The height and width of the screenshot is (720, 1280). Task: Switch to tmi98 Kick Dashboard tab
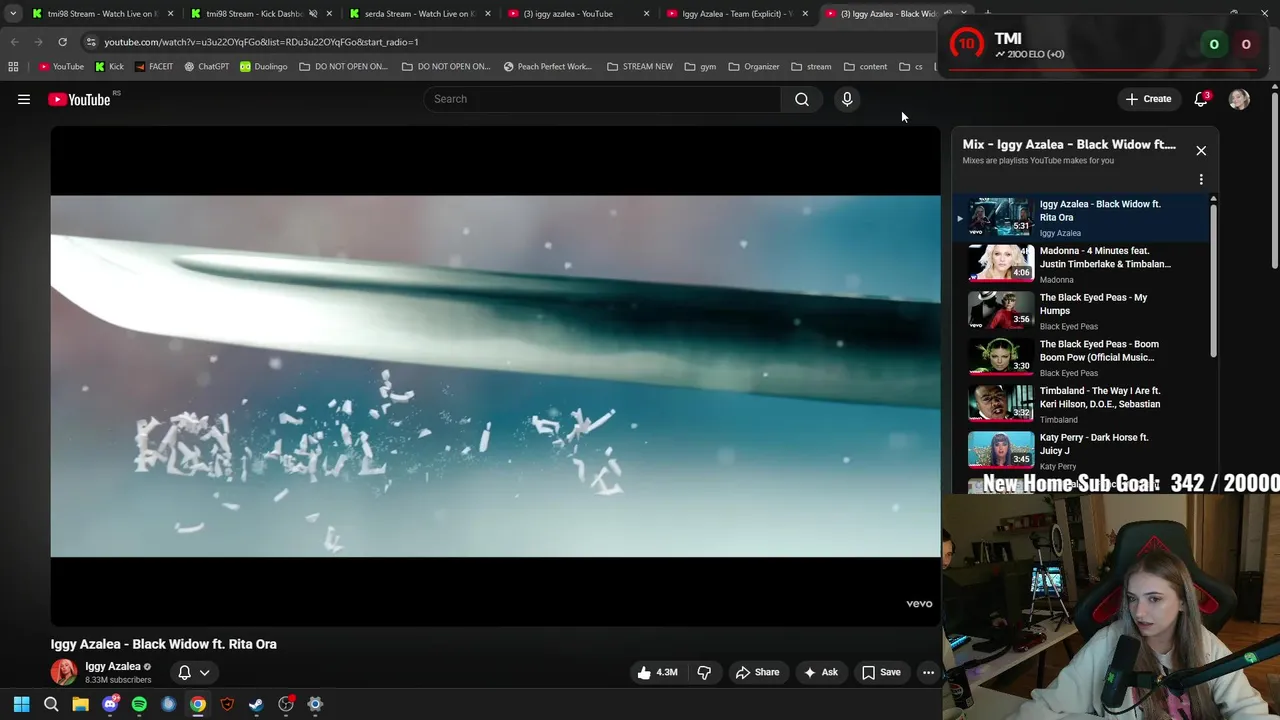pos(260,14)
